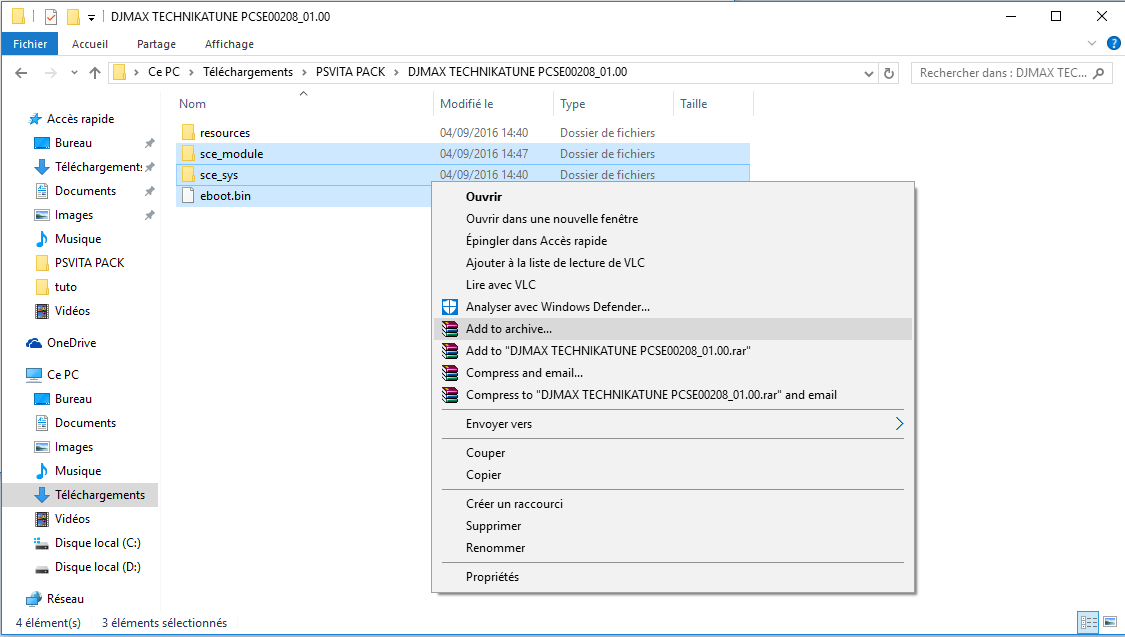Open Propriétés from context menu
Screen dimensions: 1125x637
pos(673,577)
